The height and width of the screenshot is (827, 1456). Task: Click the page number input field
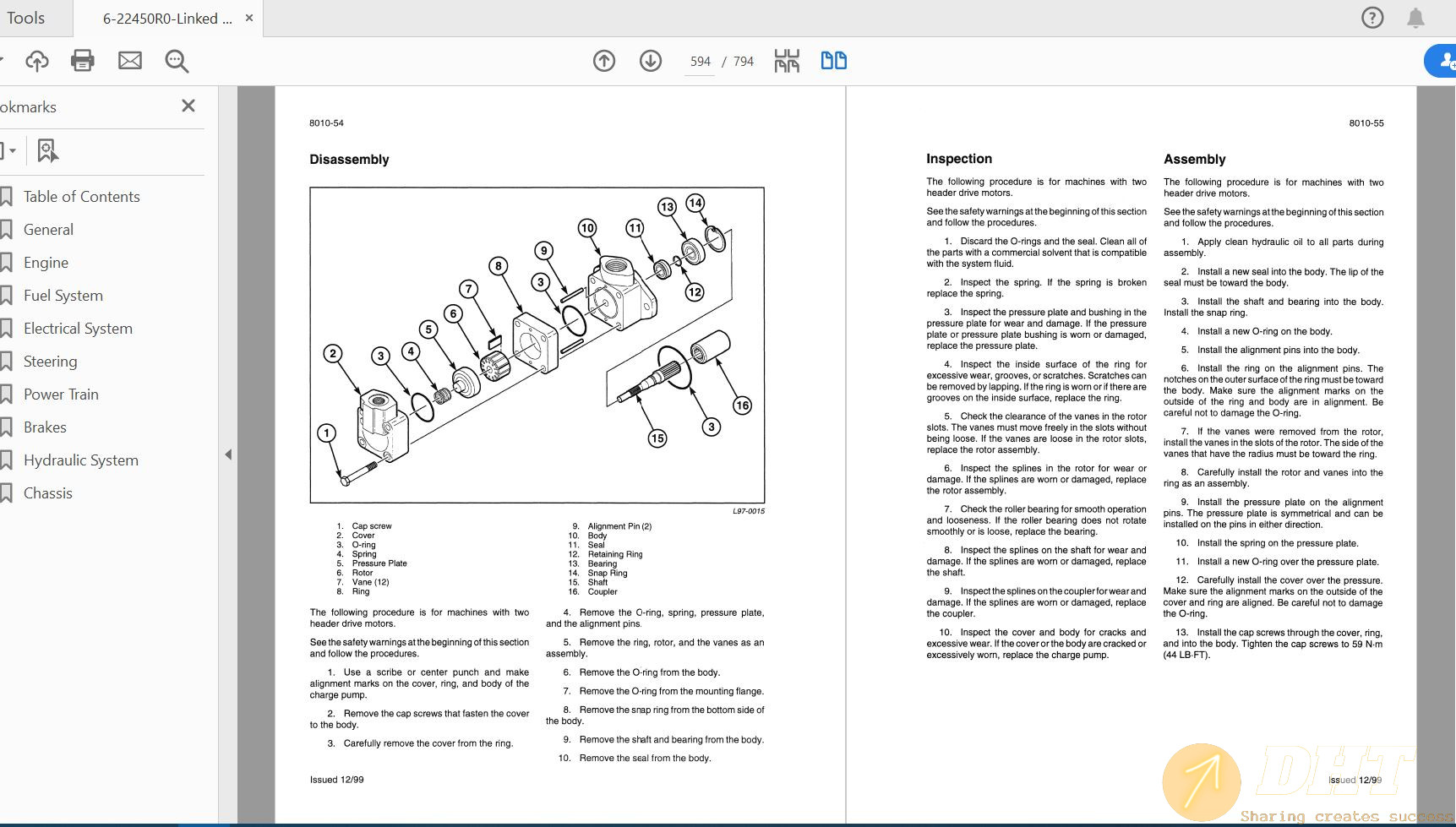(700, 62)
